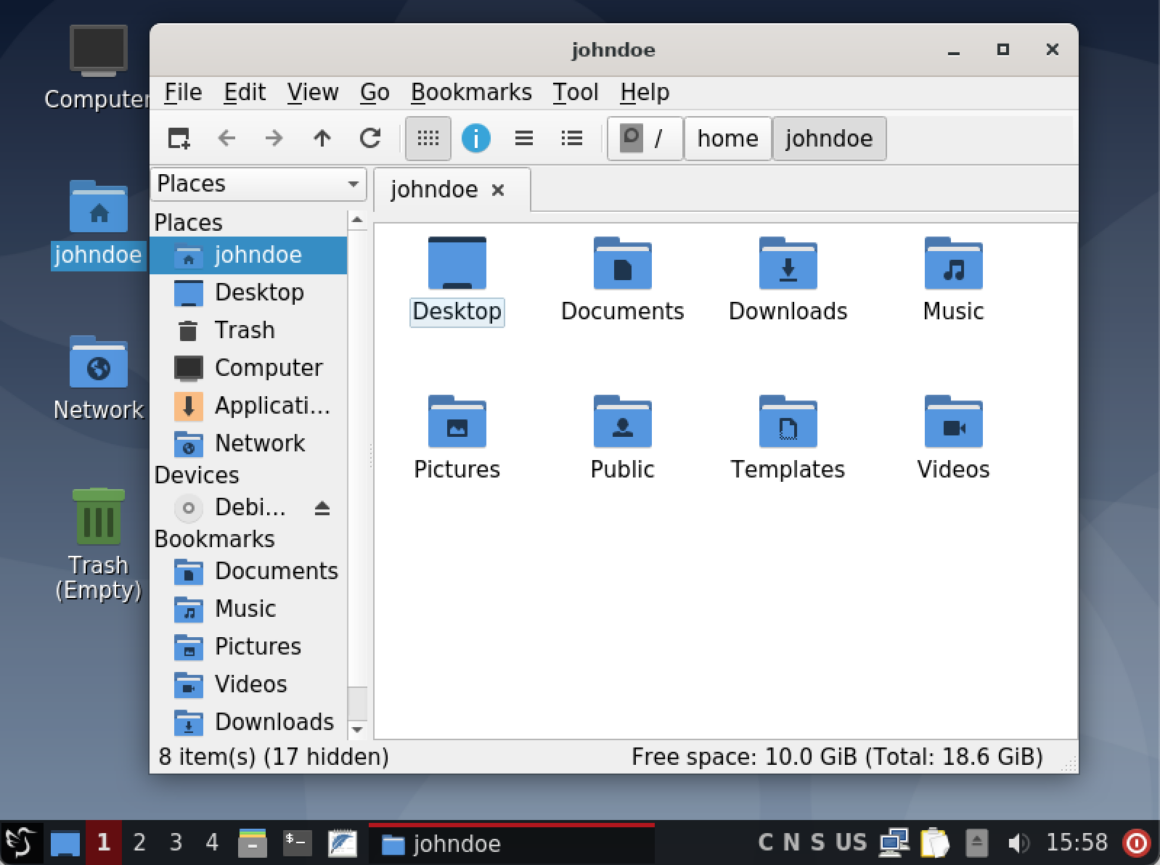Select Trash in the Places sidebar
This screenshot has width=1160, height=865.
244,330
